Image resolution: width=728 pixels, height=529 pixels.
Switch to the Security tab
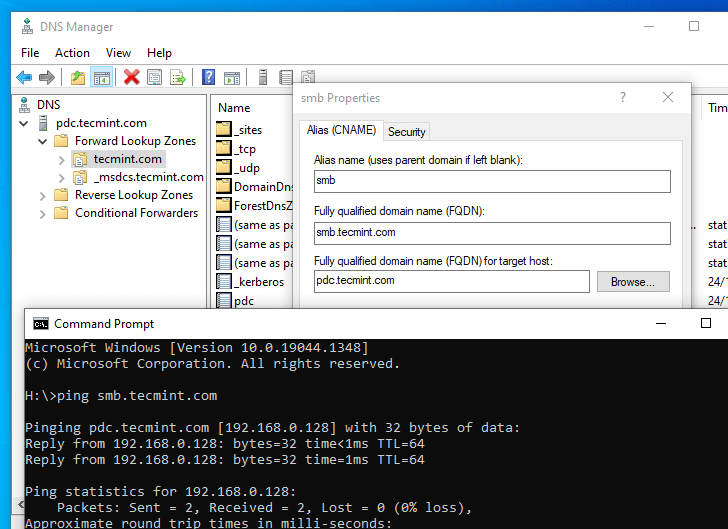pos(406,132)
